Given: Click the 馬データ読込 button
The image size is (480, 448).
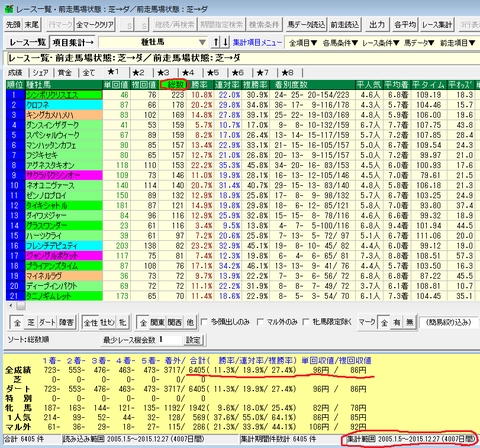Looking at the screenshot, I should click(x=306, y=25).
